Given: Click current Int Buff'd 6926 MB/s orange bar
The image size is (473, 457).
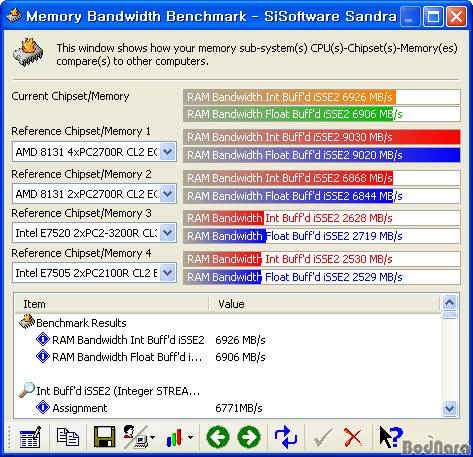Looking at the screenshot, I should tap(322, 97).
